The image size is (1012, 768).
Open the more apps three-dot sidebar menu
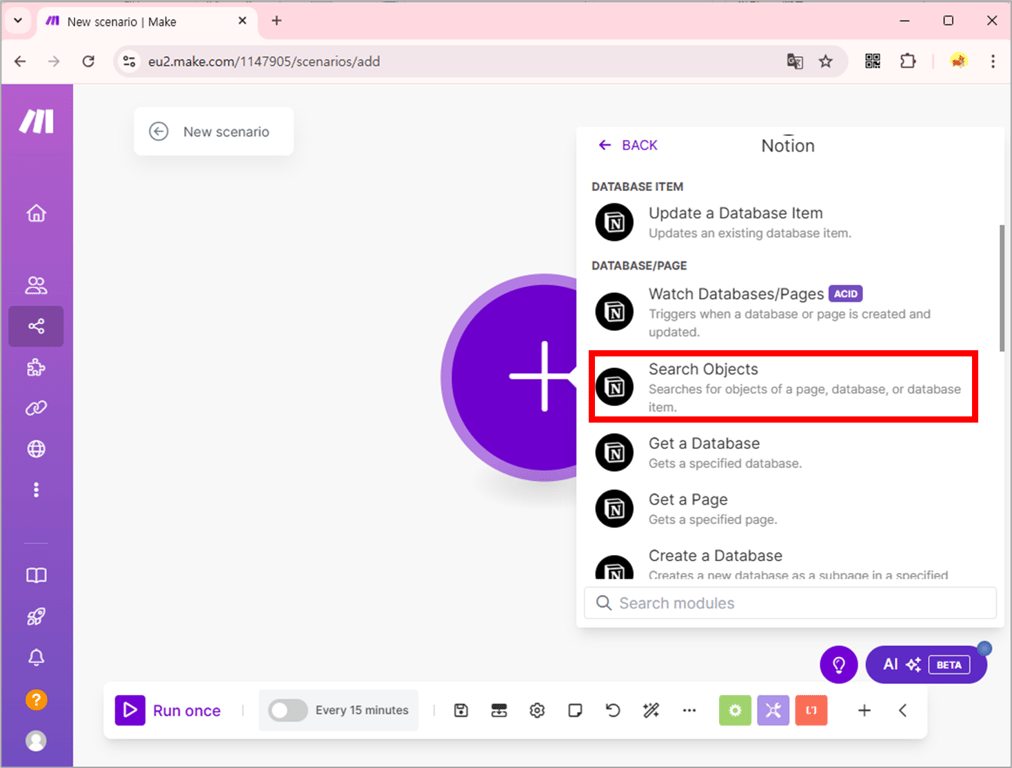tap(36, 489)
